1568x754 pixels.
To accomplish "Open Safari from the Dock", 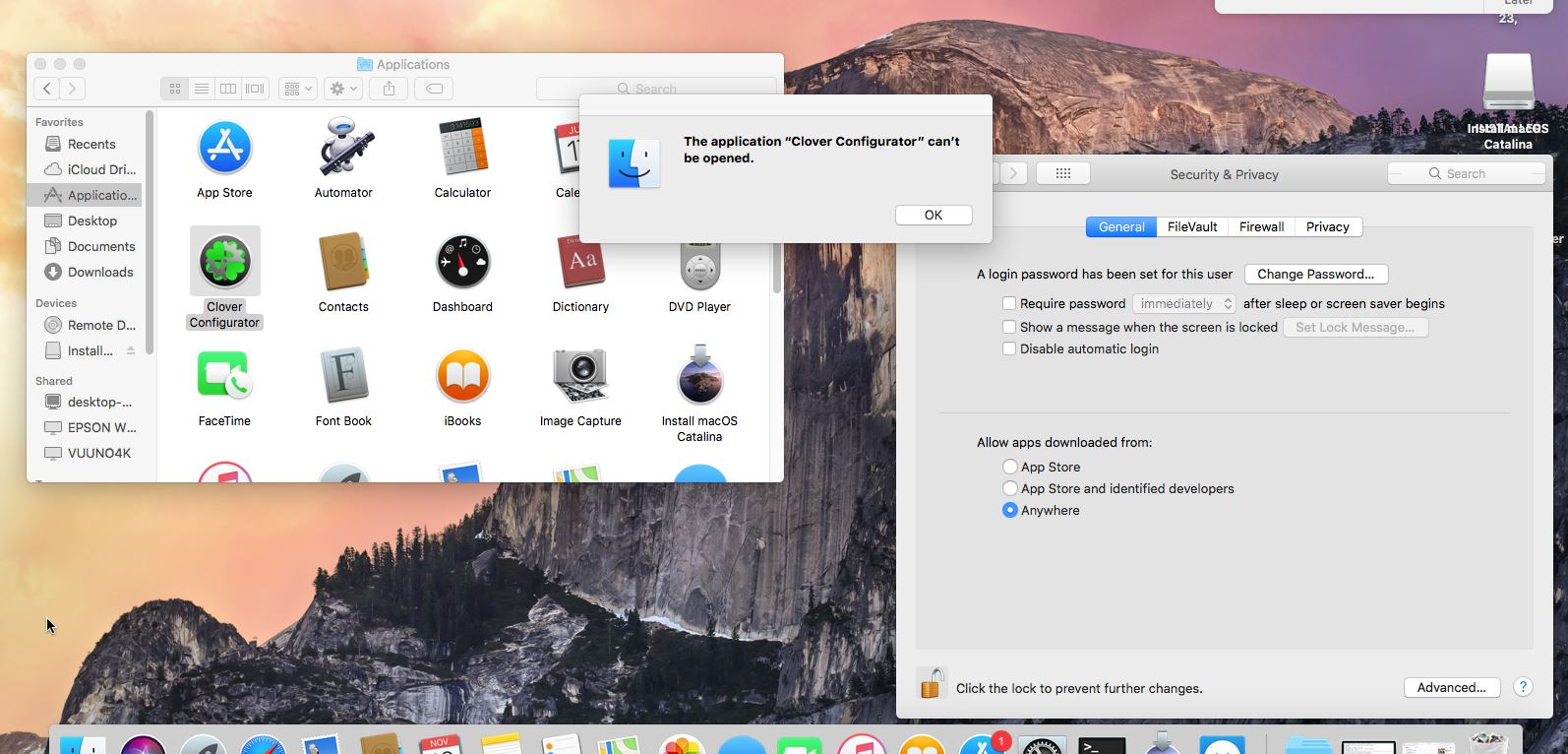I will click(x=264, y=744).
